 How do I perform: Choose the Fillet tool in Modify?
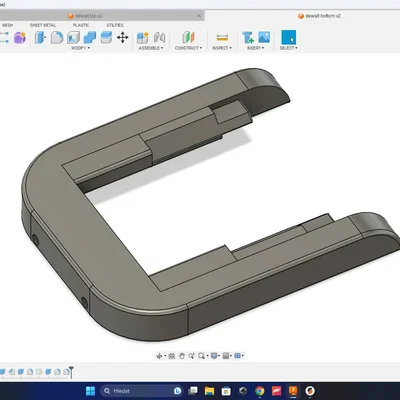tap(57, 37)
